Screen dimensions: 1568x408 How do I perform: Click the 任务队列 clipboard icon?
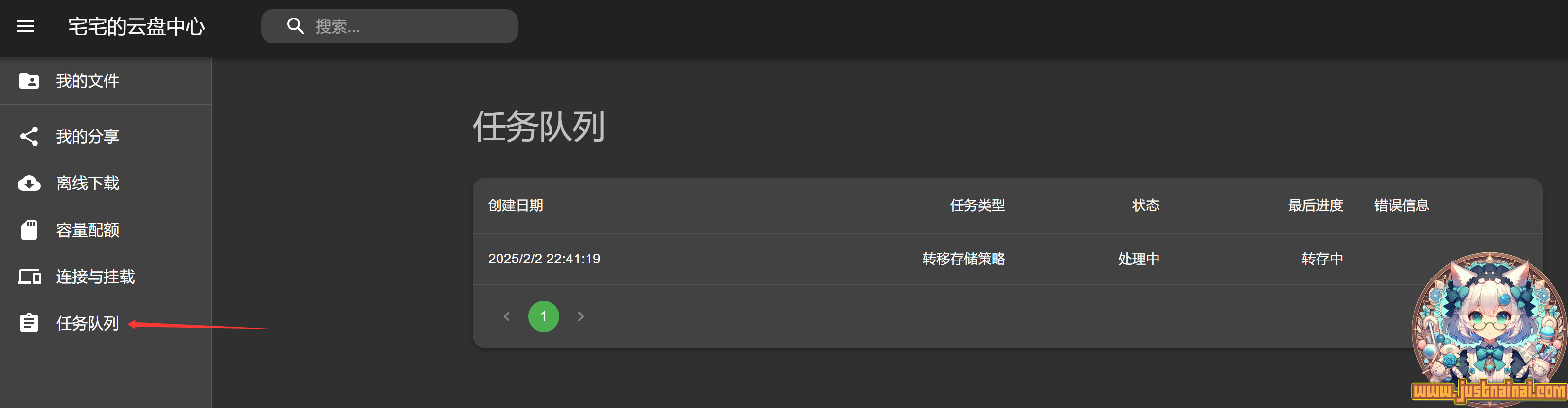click(29, 323)
